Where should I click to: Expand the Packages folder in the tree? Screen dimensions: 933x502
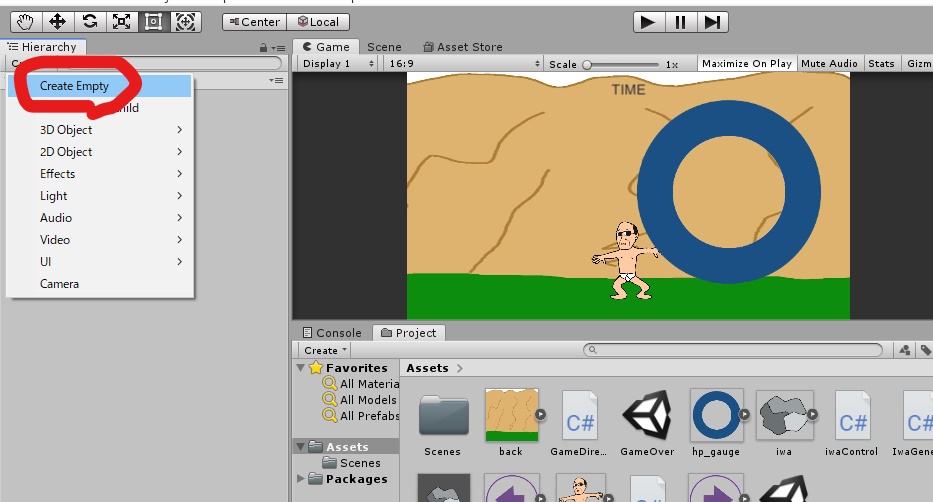click(300, 478)
